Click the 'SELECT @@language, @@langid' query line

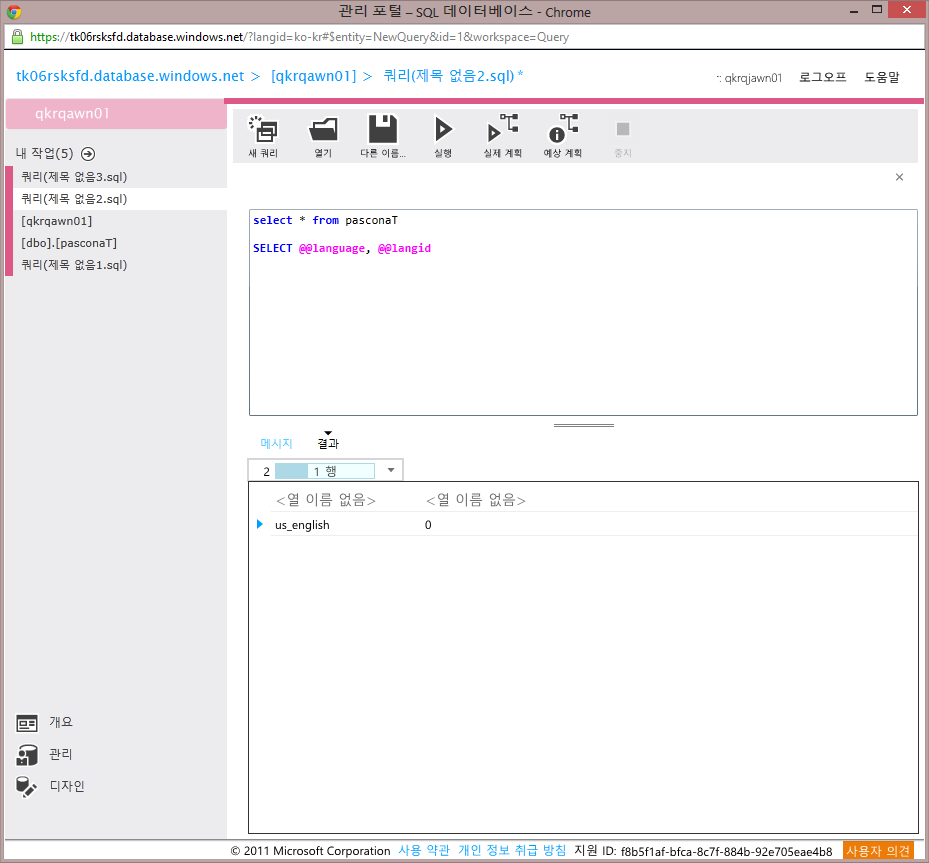coord(342,248)
